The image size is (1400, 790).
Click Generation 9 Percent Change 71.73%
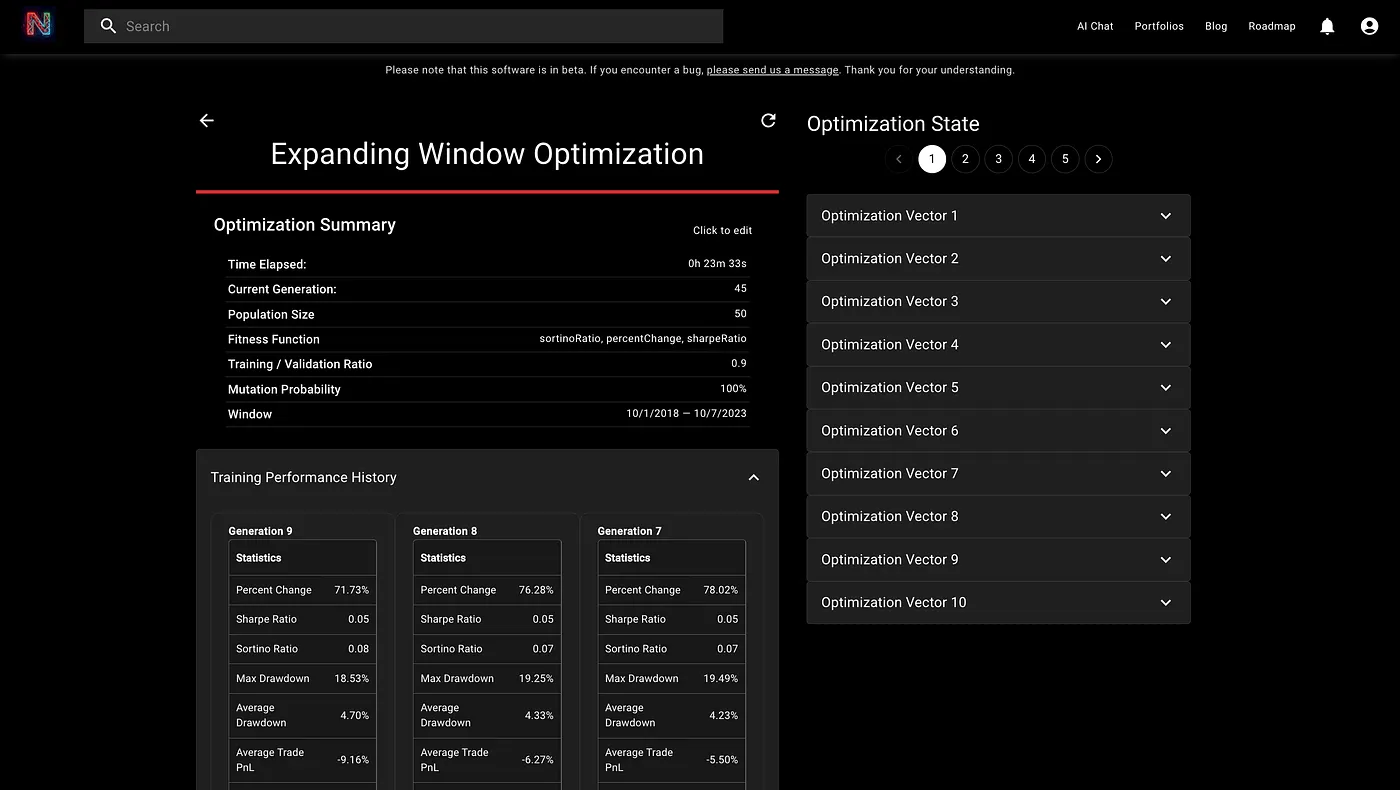pyautogui.click(x=351, y=590)
